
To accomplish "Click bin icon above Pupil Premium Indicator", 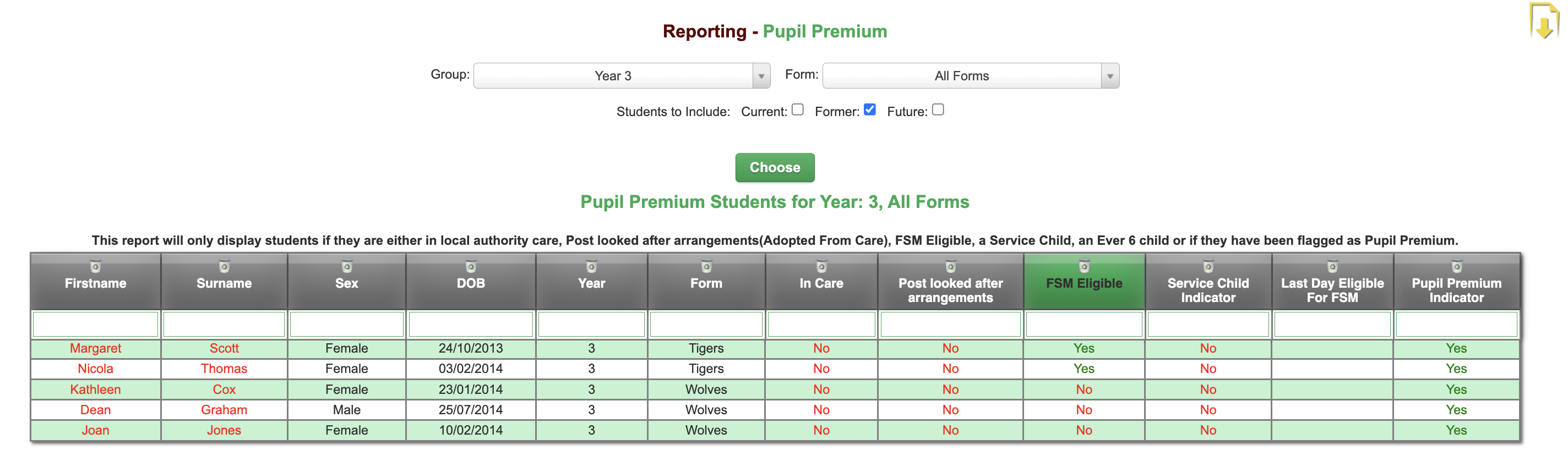I will [x=1456, y=266].
